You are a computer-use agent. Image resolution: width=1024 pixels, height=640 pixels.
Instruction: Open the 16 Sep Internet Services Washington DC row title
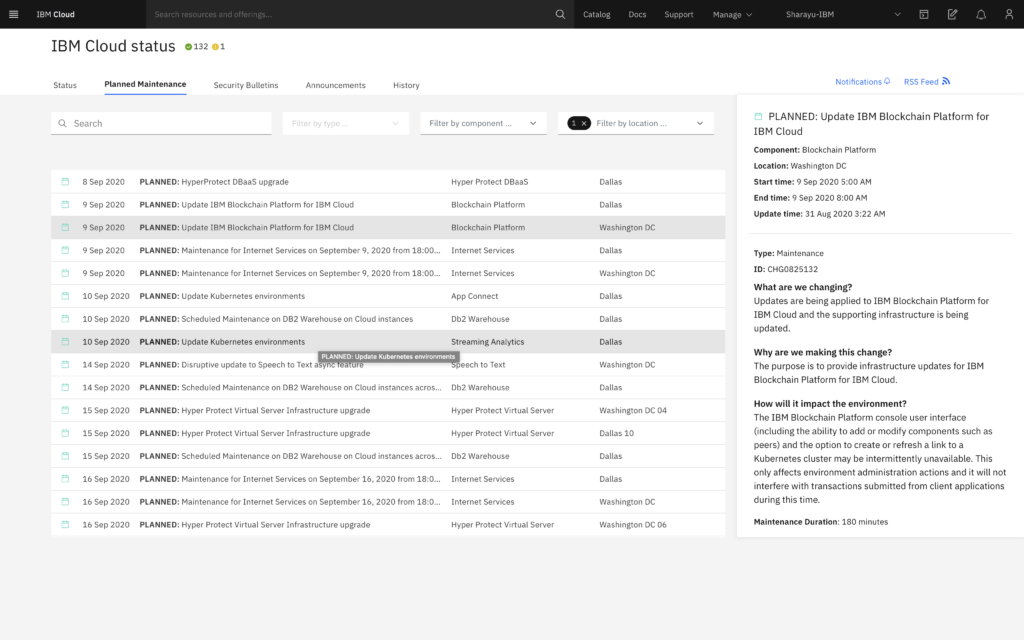290,502
